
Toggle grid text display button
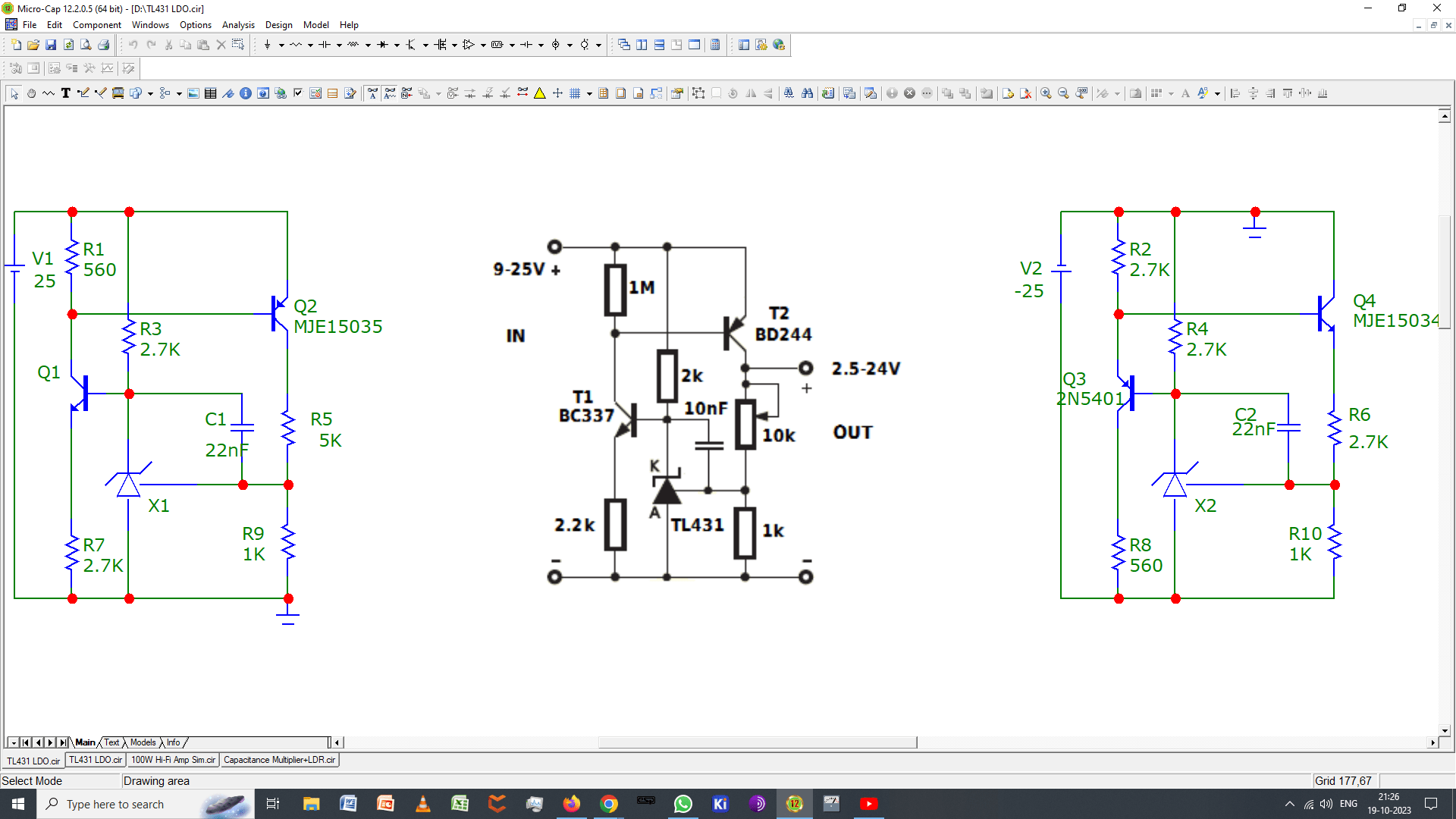coord(372,93)
